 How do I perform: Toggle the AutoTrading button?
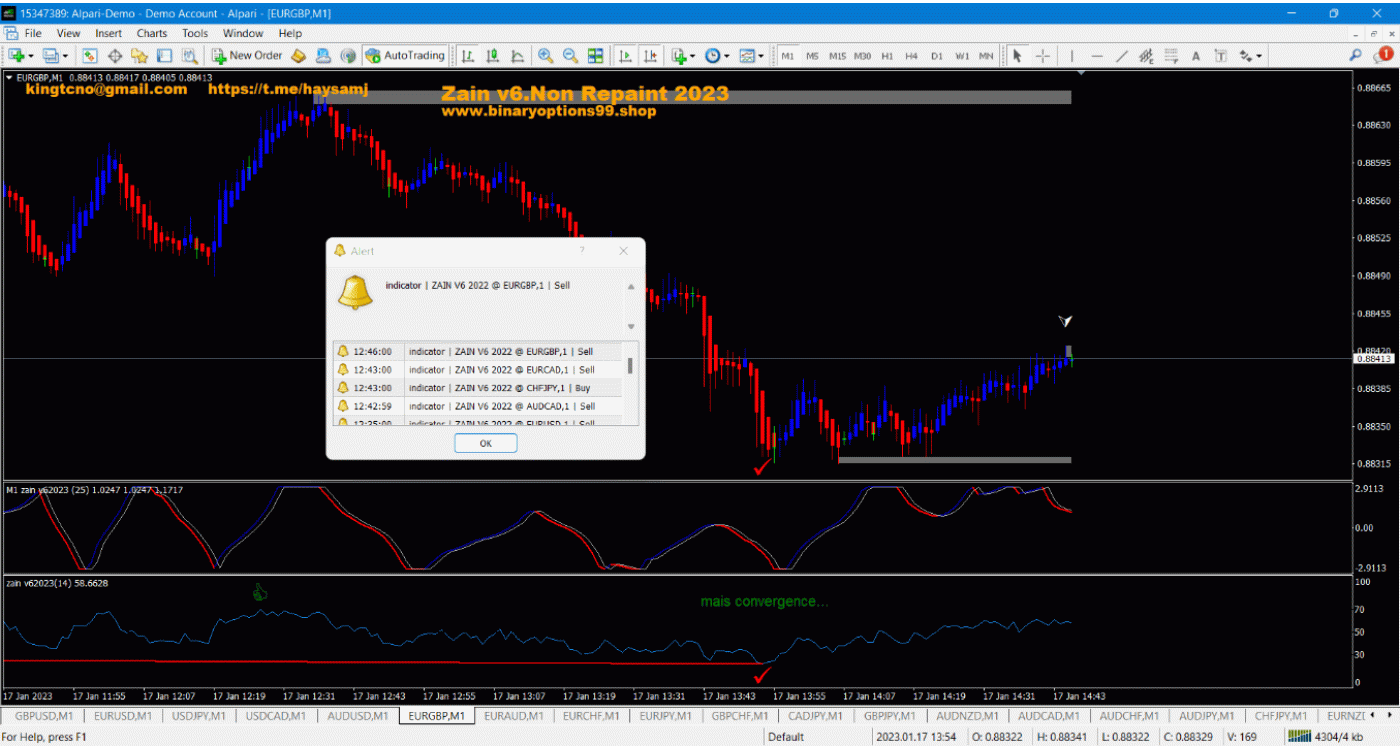coord(405,56)
